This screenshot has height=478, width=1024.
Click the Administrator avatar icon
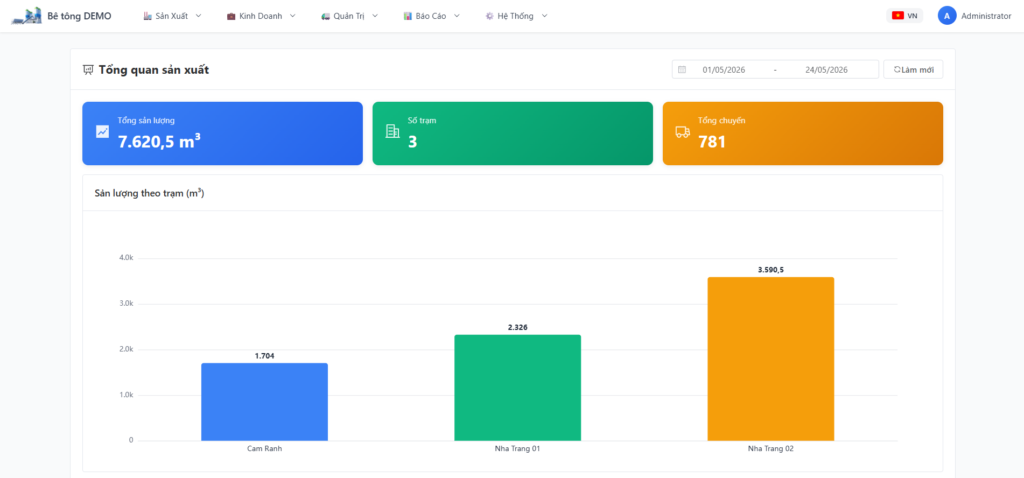point(947,16)
